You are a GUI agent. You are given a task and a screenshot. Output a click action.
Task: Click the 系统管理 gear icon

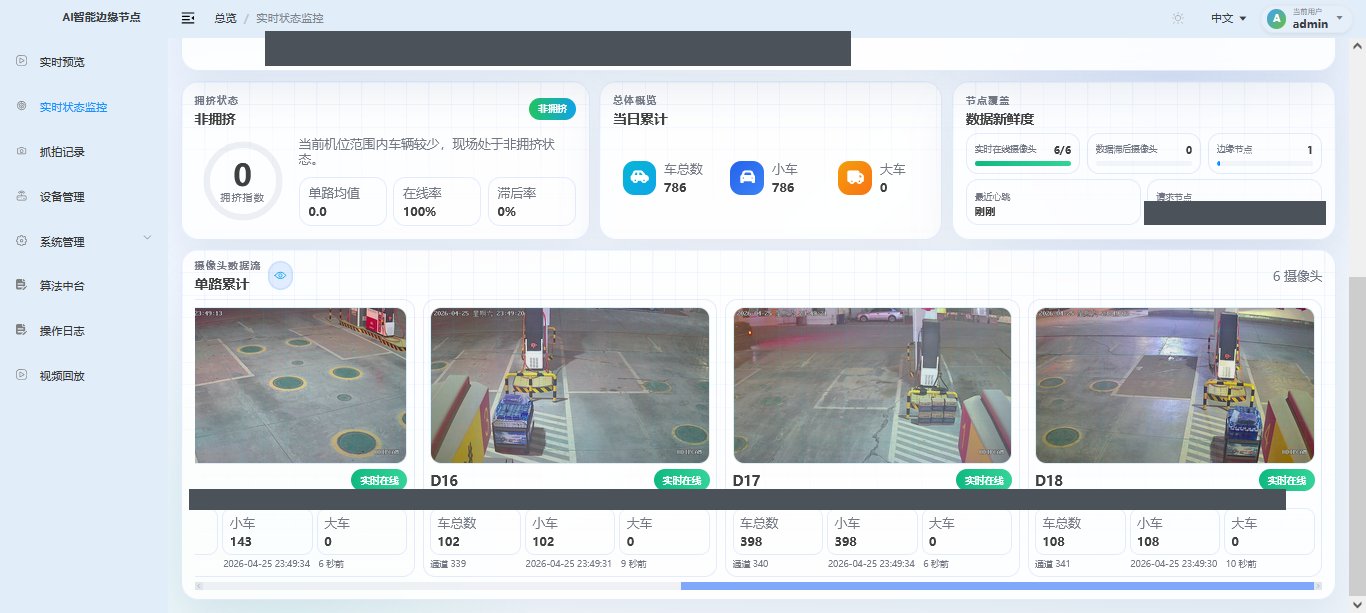(x=21, y=241)
